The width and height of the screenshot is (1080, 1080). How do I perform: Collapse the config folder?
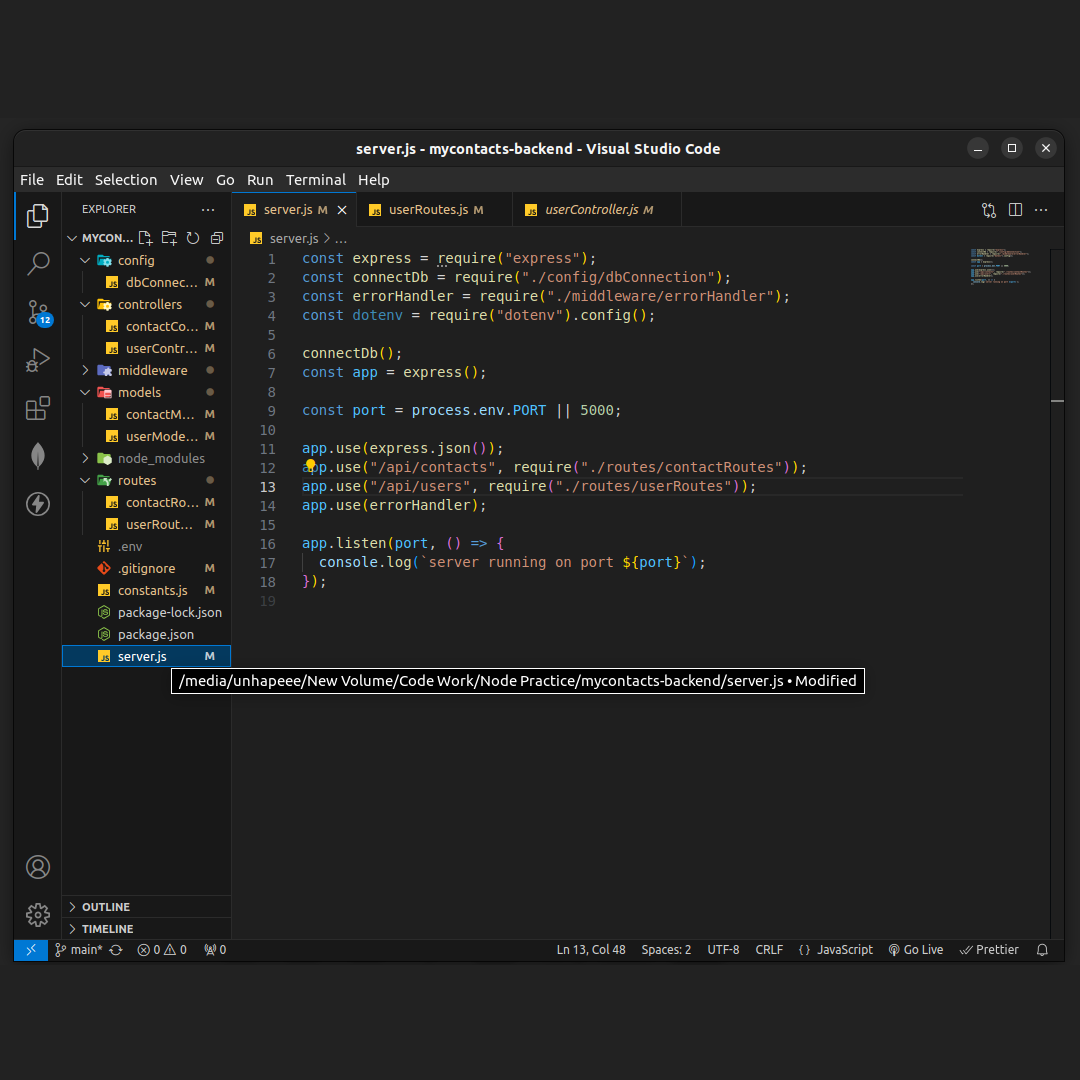[146, 260]
